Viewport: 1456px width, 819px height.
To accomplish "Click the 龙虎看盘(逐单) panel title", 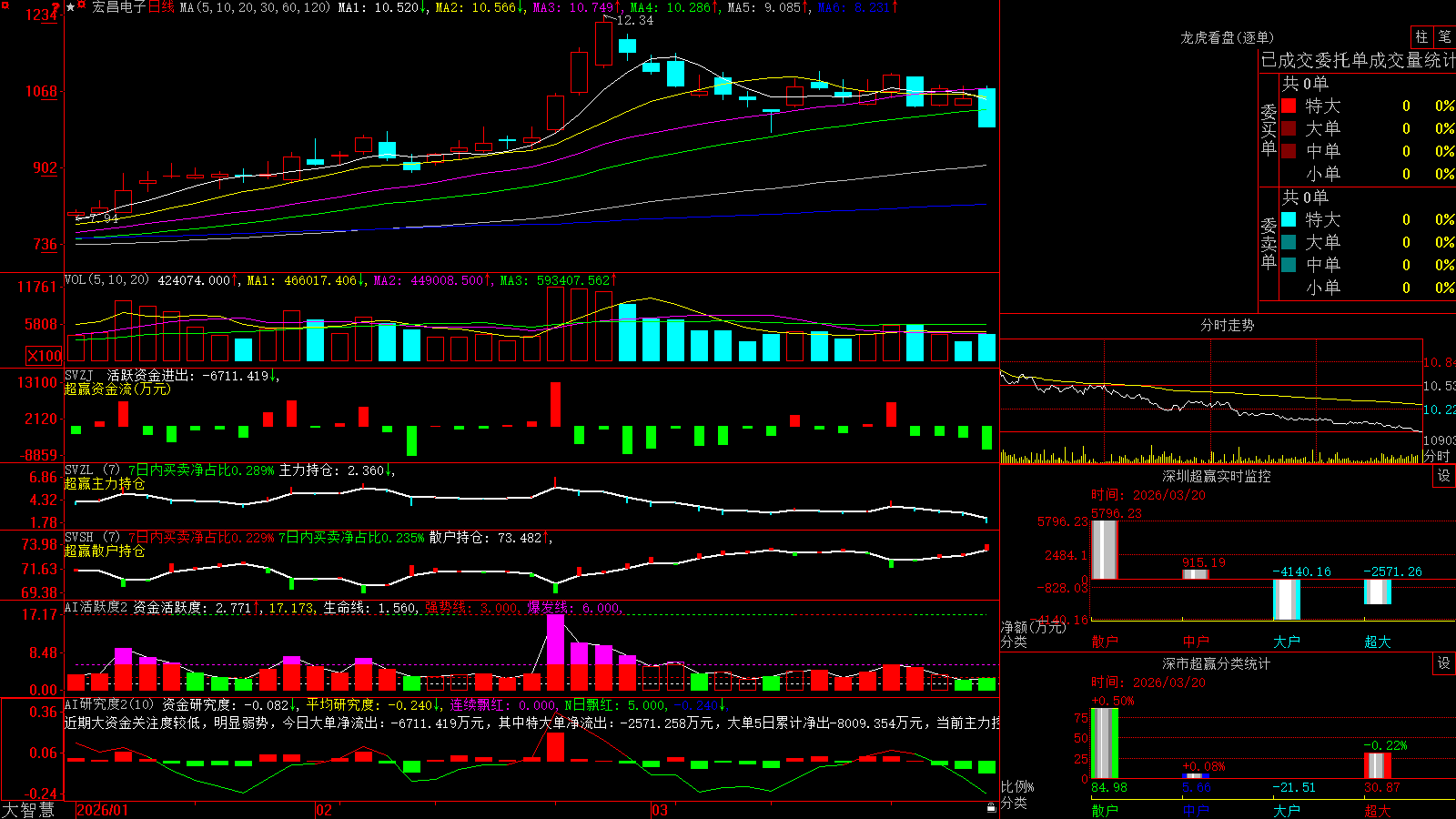I will [x=1227, y=37].
